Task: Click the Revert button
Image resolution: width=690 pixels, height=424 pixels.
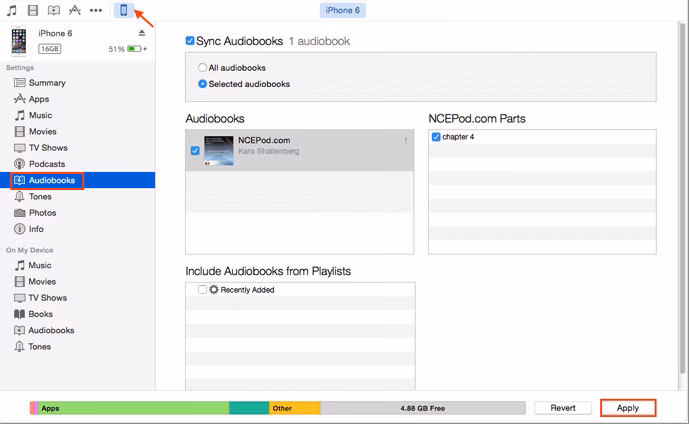Action: pos(563,408)
